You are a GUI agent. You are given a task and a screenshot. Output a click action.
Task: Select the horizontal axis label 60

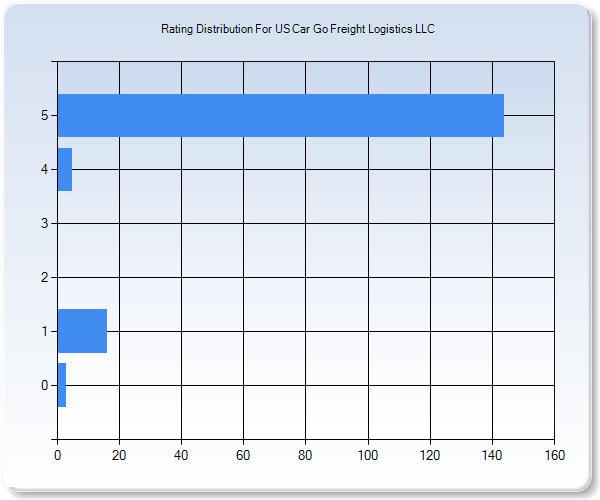coord(243,455)
